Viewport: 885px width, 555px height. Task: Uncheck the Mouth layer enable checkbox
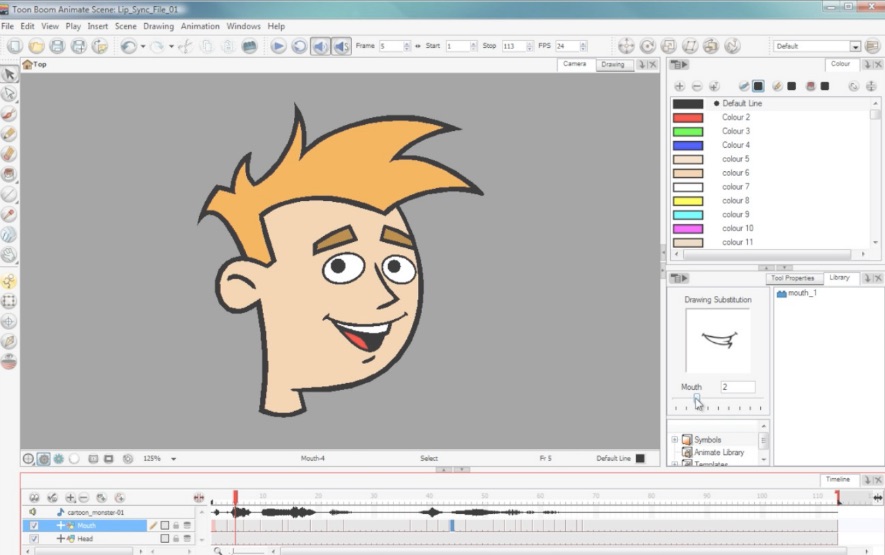pyautogui.click(x=34, y=525)
